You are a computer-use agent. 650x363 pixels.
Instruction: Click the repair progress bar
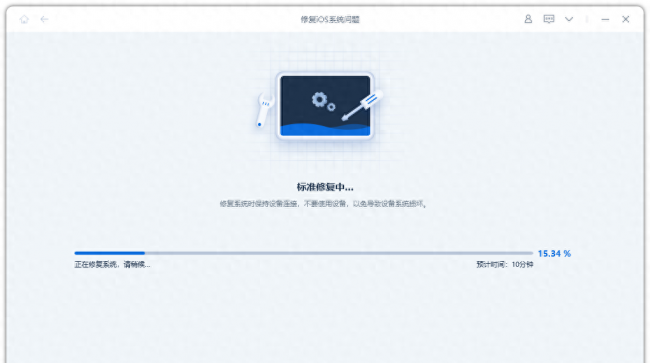tap(303, 253)
